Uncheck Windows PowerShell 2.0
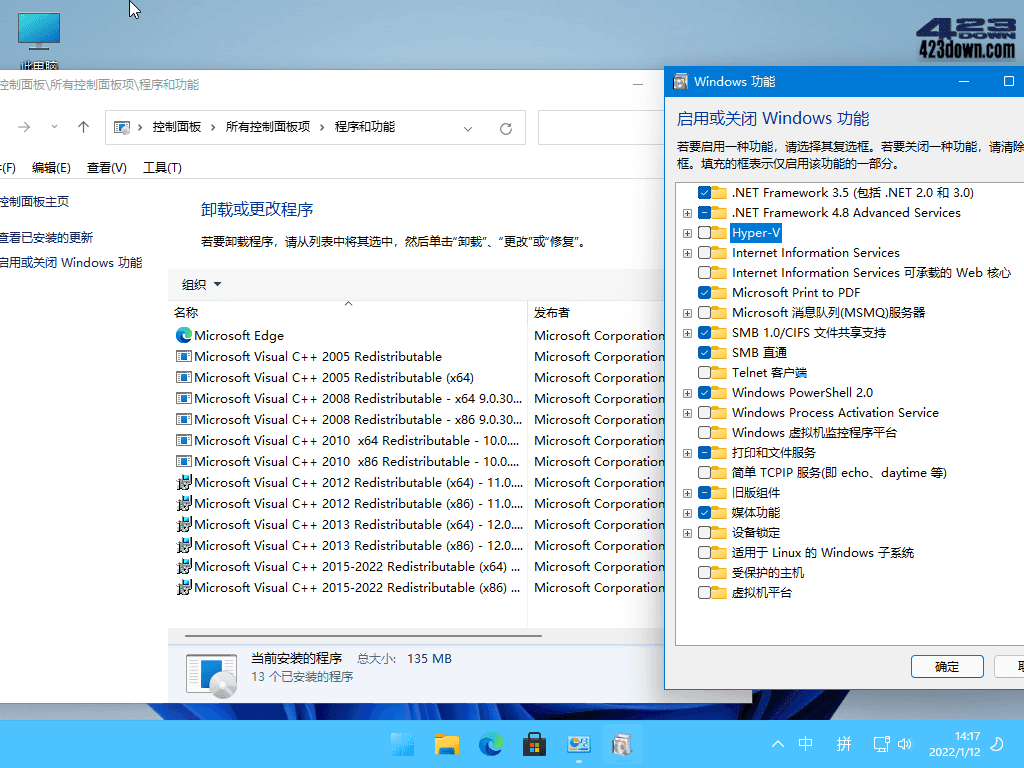Image resolution: width=1024 pixels, height=768 pixels. pyautogui.click(x=704, y=392)
